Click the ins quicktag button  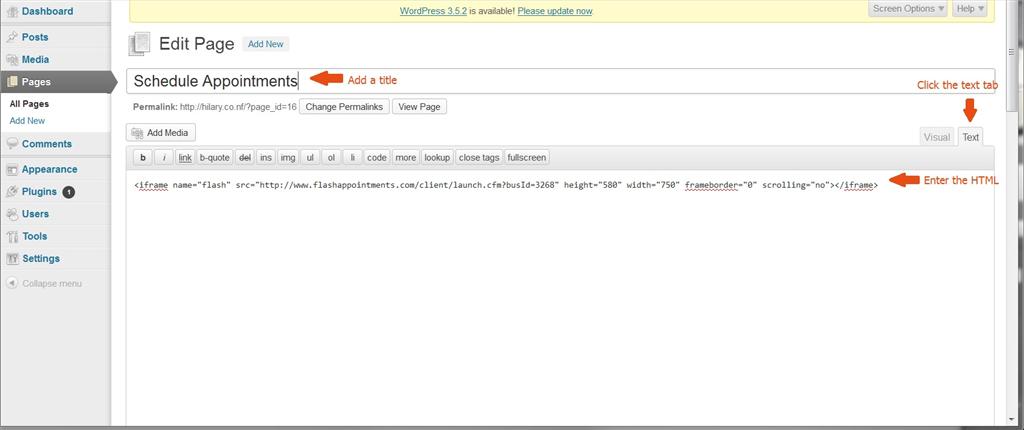[266, 157]
